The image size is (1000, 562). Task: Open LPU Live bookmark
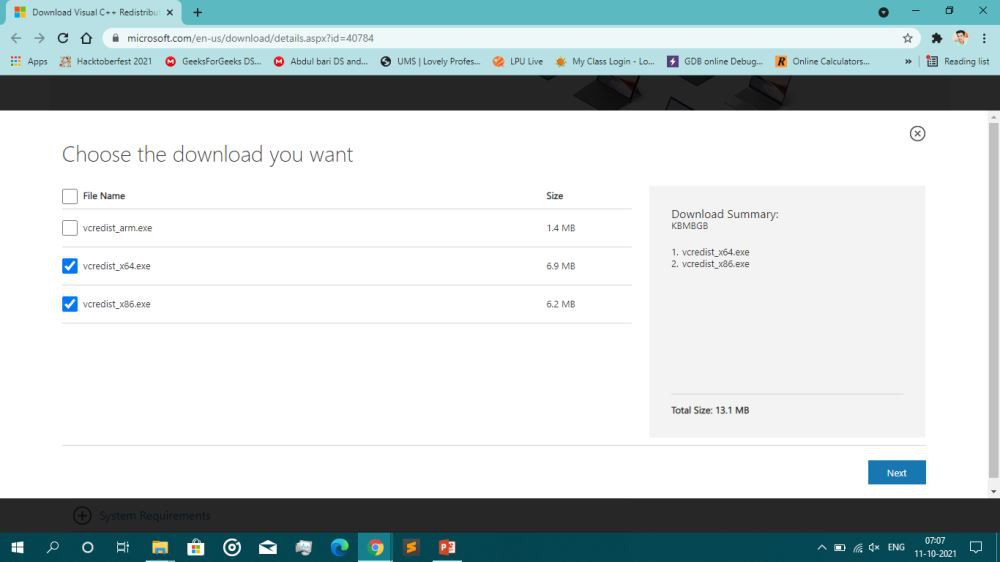518,61
